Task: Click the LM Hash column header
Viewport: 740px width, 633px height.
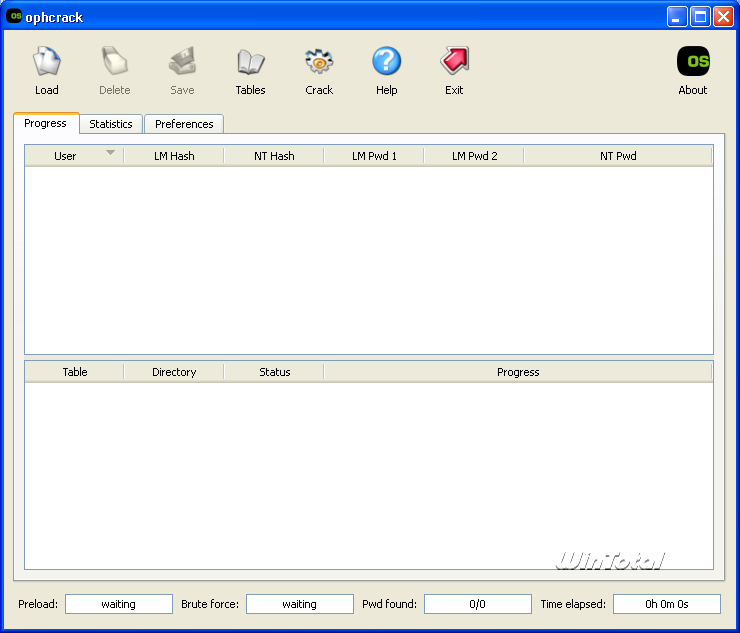Action: coord(174,156)
